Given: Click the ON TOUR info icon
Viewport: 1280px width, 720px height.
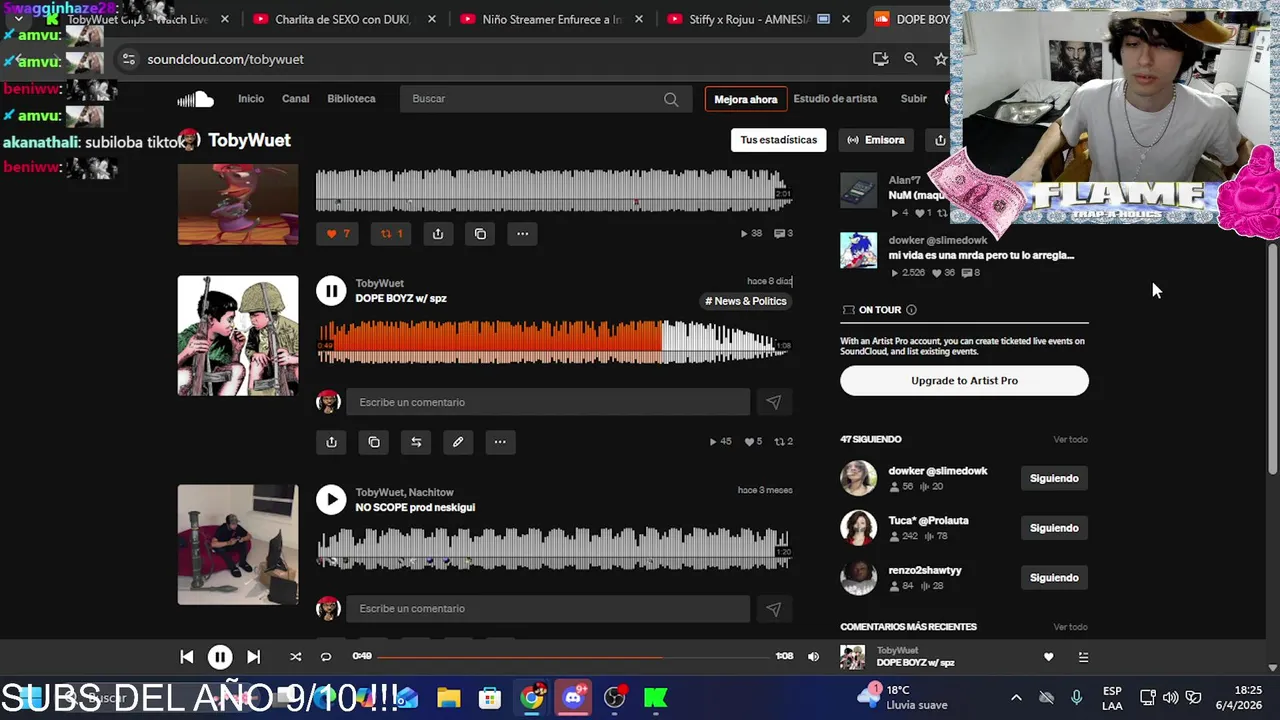Looking at the screenshot, I should (x=911, y=310).
